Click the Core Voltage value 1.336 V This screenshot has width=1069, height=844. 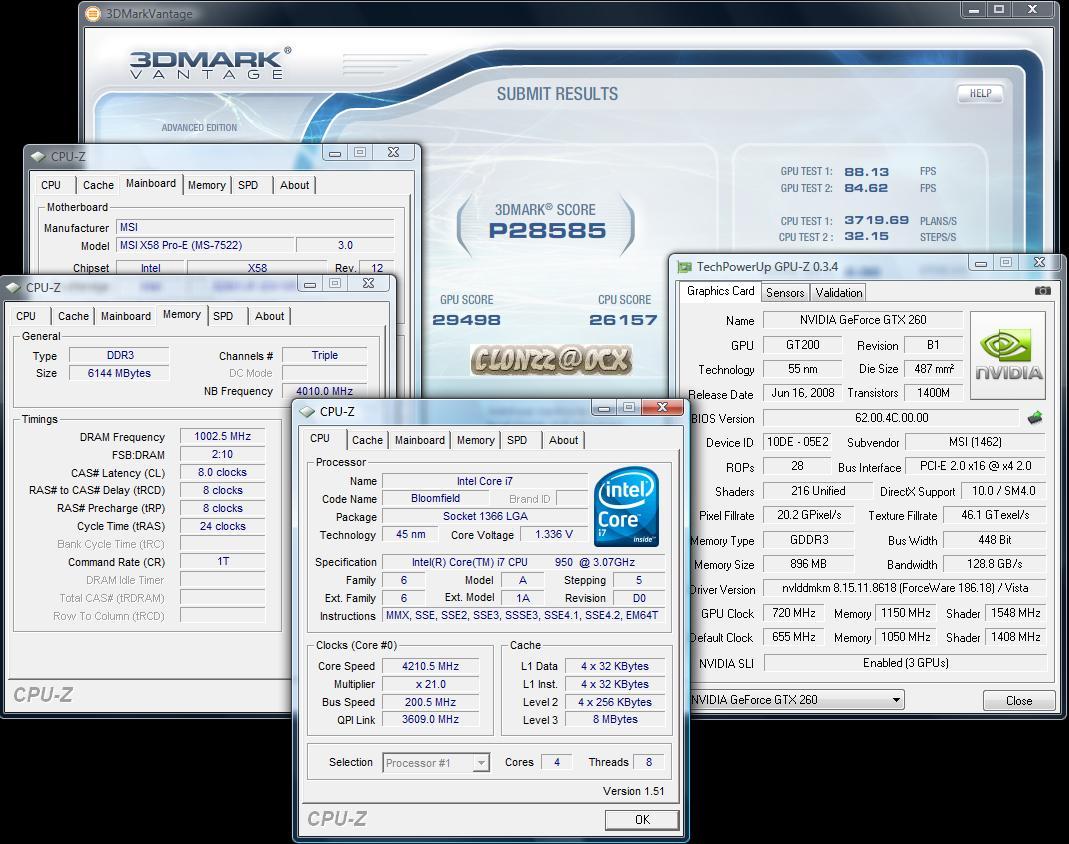554,534
